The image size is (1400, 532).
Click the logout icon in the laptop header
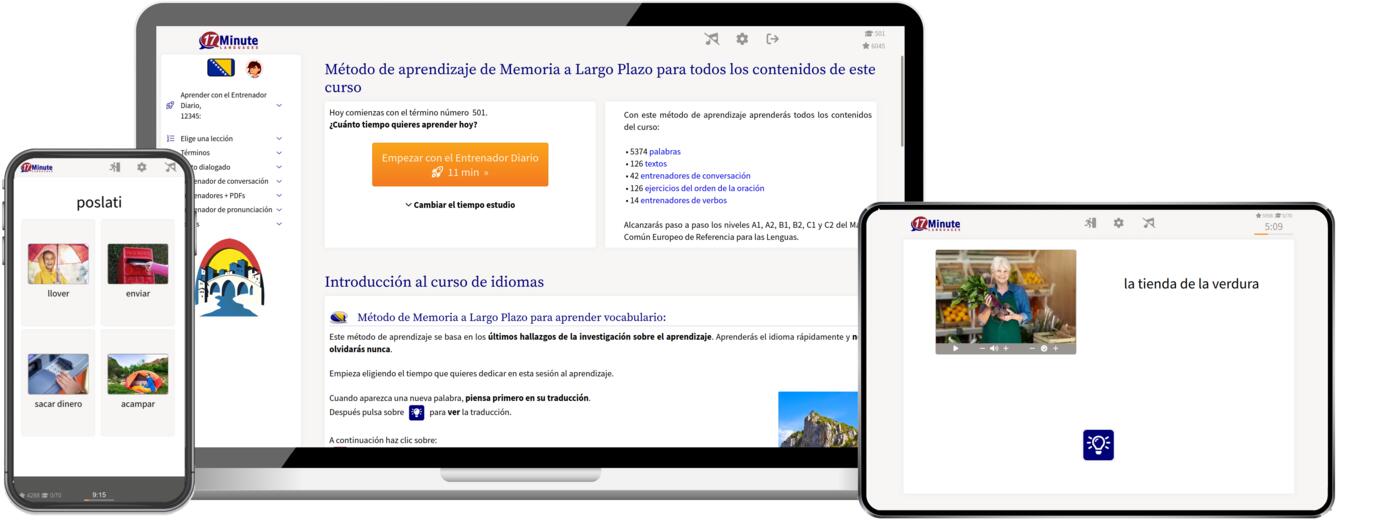772,39
